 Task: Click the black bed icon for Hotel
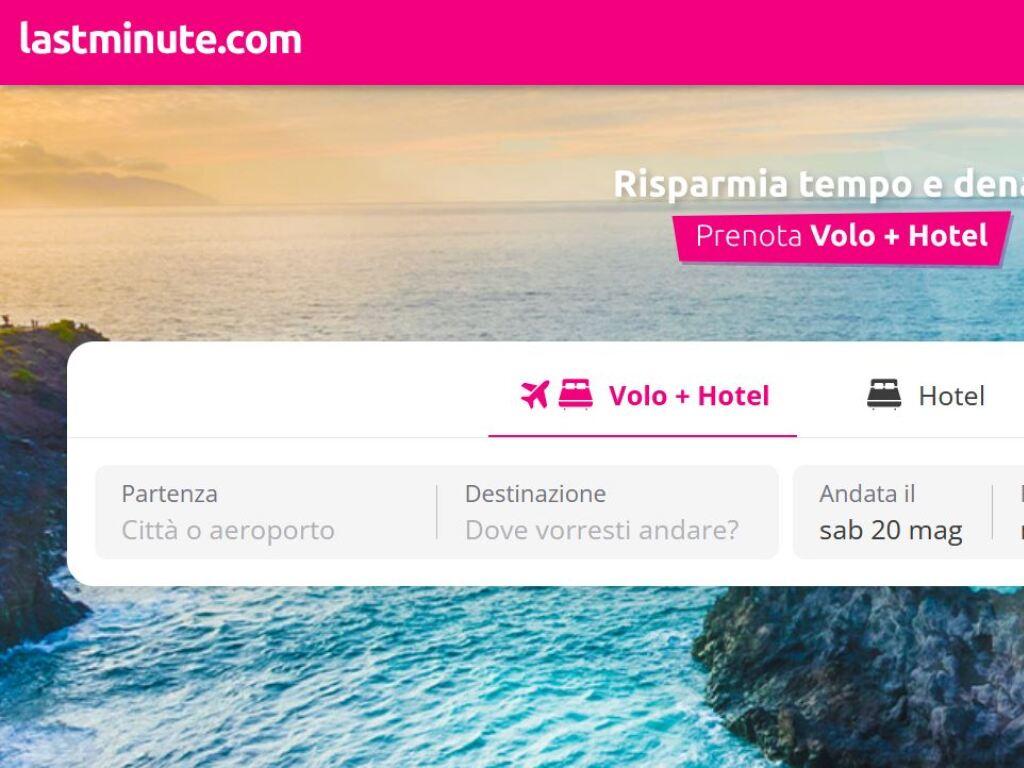(x=884, y=394)
